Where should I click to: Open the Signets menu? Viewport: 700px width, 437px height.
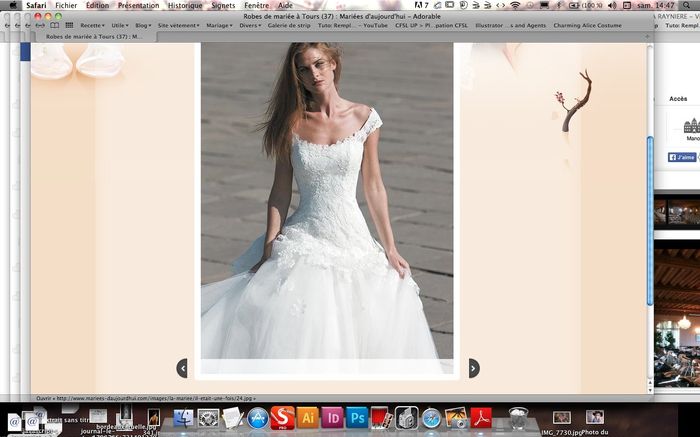223,5
